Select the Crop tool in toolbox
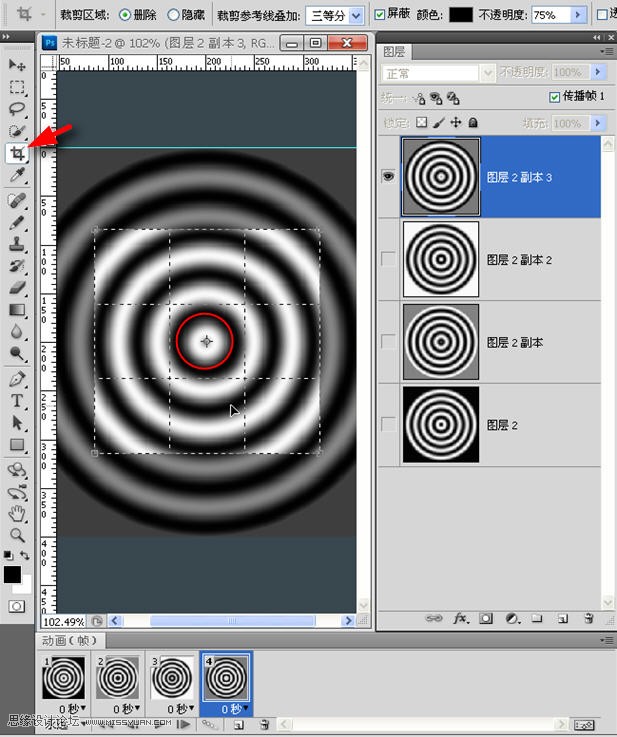 click(17, 153)
